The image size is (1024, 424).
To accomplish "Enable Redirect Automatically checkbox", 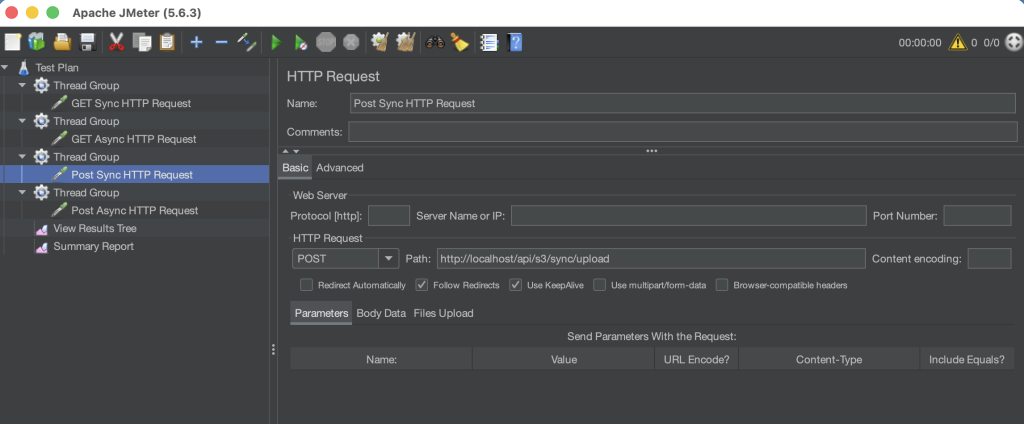I will [306, 285].
